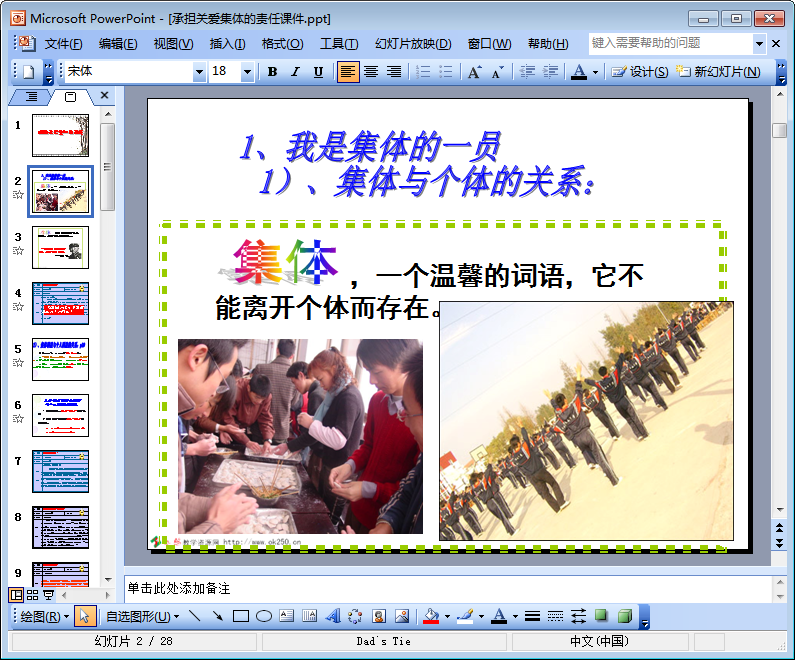Open the 格式(O) menu
The image size is (795, 660).
pyautogui.click(x=282, y=44)
